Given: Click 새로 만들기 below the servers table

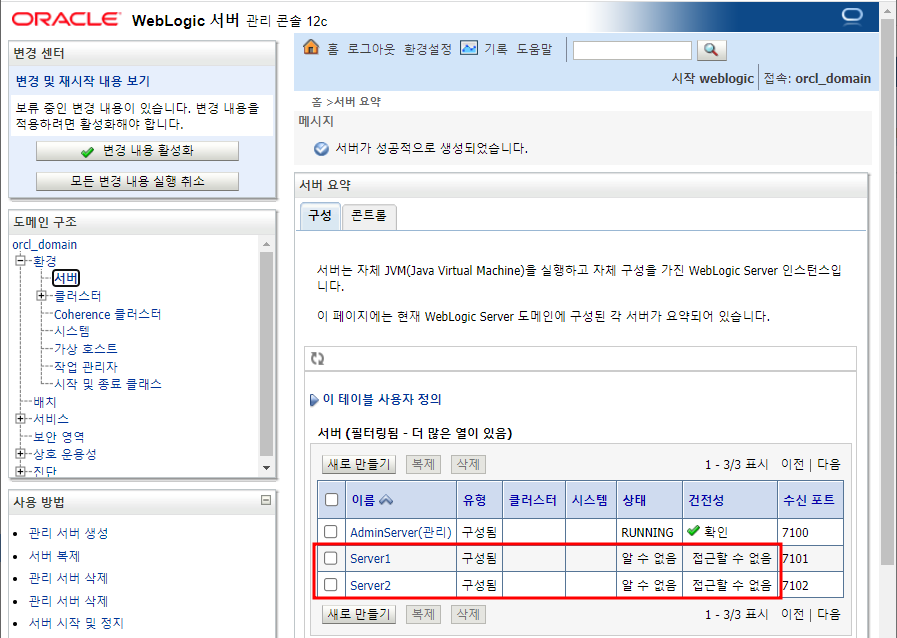Looking at the screenshot, I should click(359, 614).
